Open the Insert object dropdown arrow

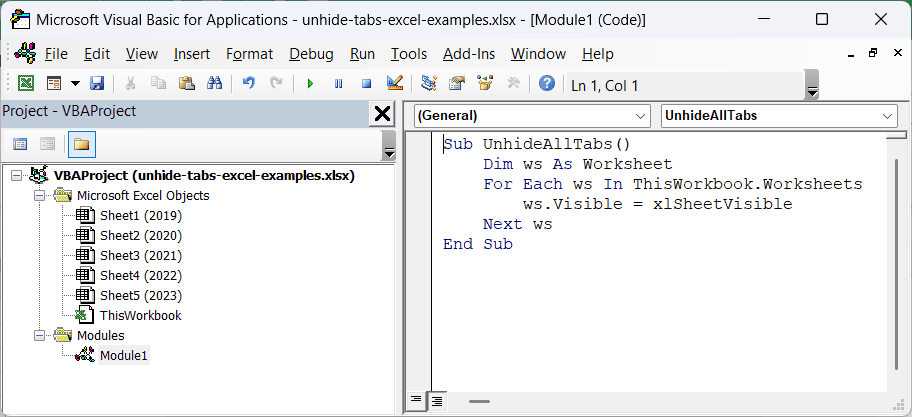[75, 84]
